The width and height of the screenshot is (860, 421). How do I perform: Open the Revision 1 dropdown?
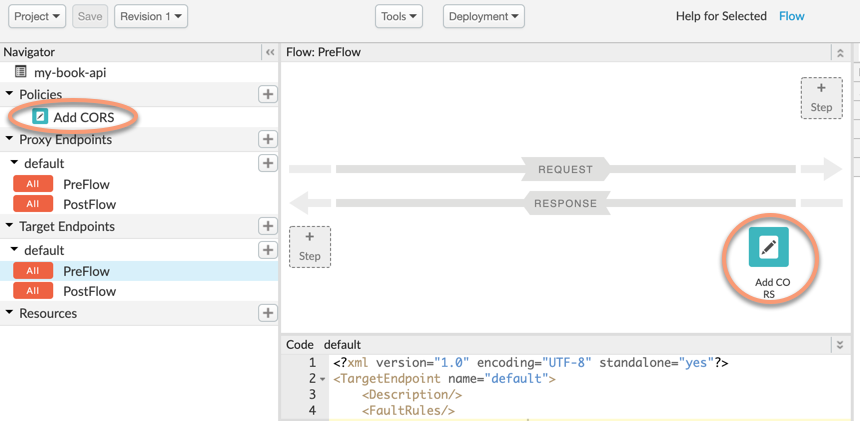(151, 16)
